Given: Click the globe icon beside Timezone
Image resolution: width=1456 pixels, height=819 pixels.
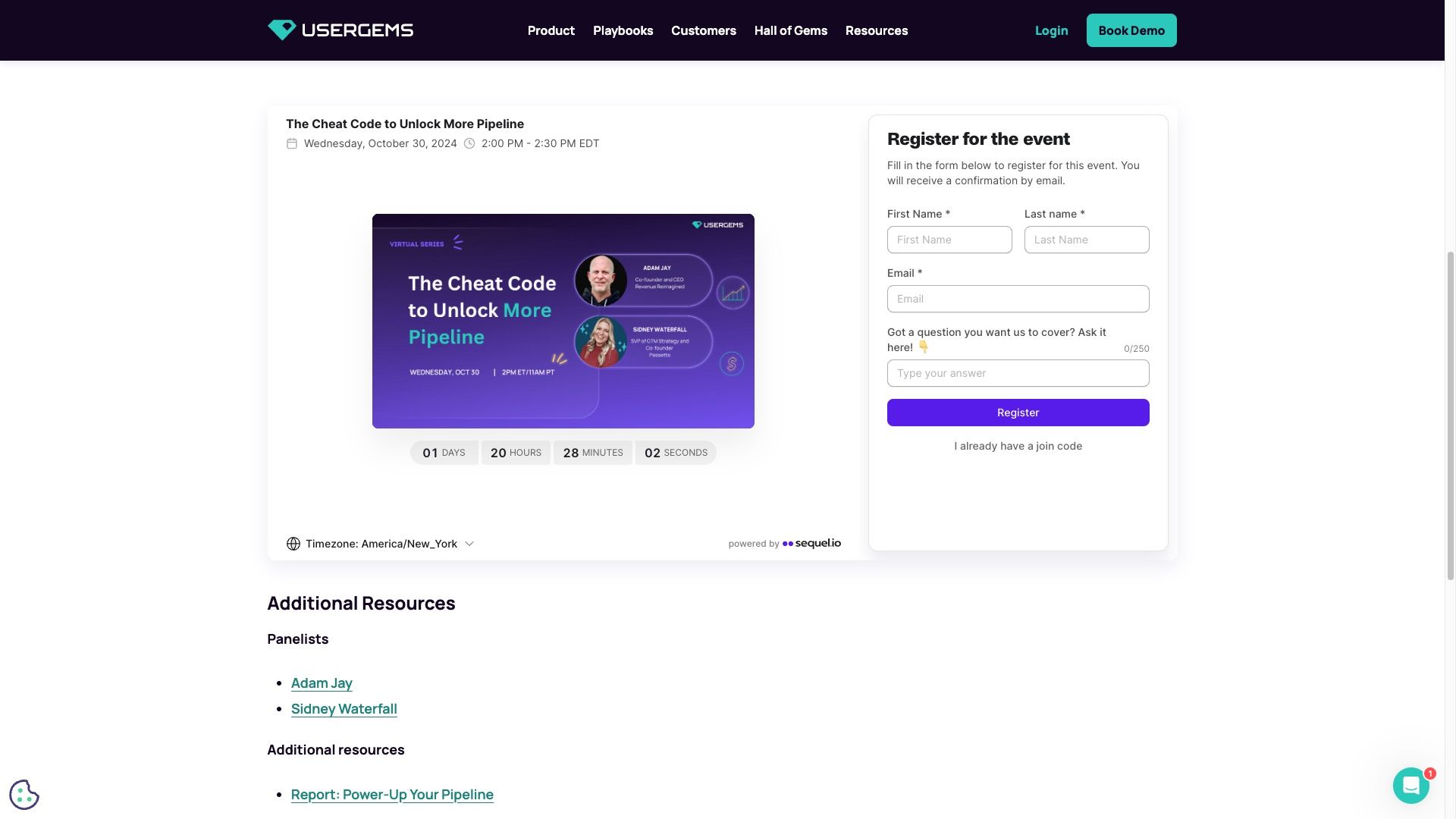Looking at the screenshot, I should tap(293, 544).
